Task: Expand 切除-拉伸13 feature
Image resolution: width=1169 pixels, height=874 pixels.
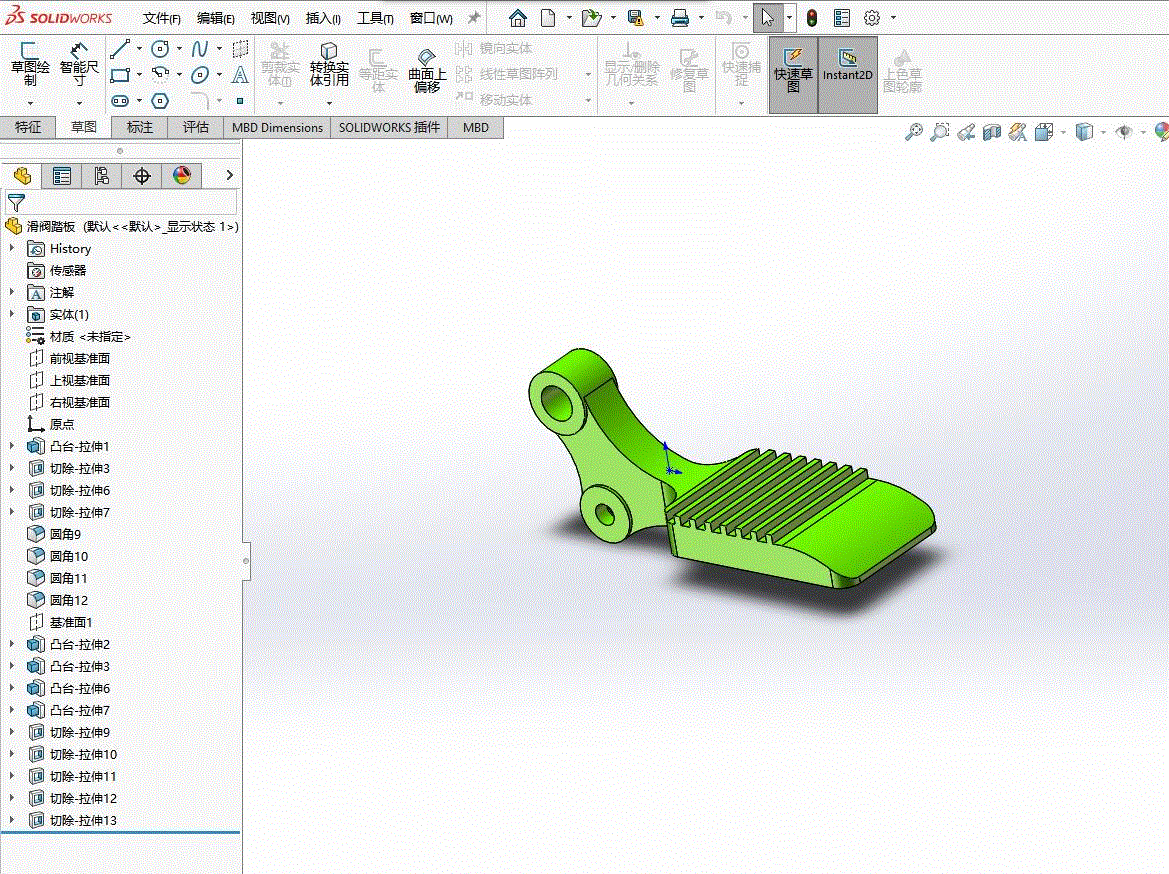Action: click(x=12, y=820)
